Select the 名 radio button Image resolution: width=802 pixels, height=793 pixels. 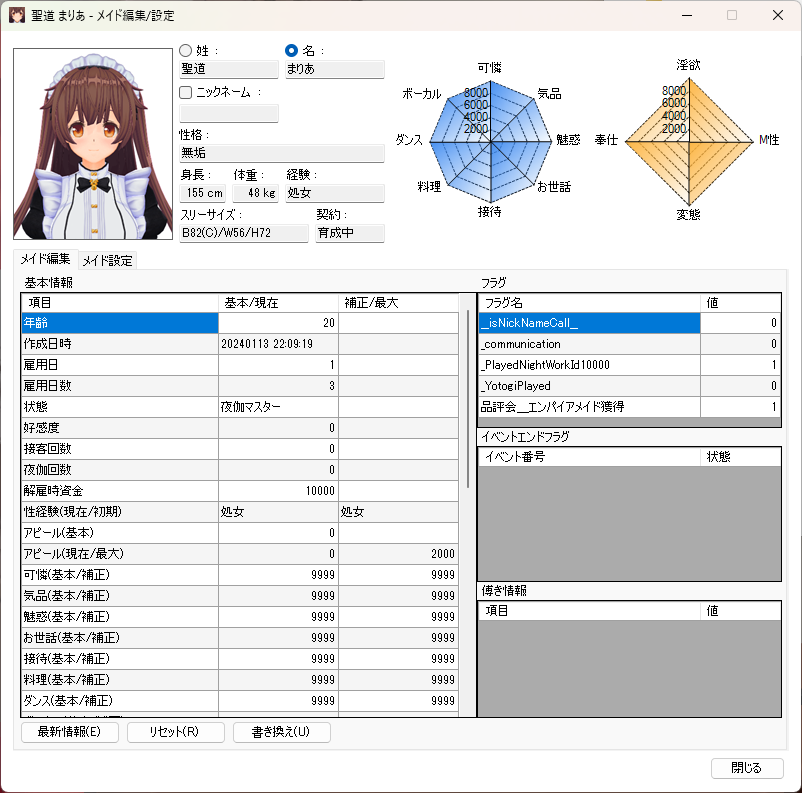point(292,50)
